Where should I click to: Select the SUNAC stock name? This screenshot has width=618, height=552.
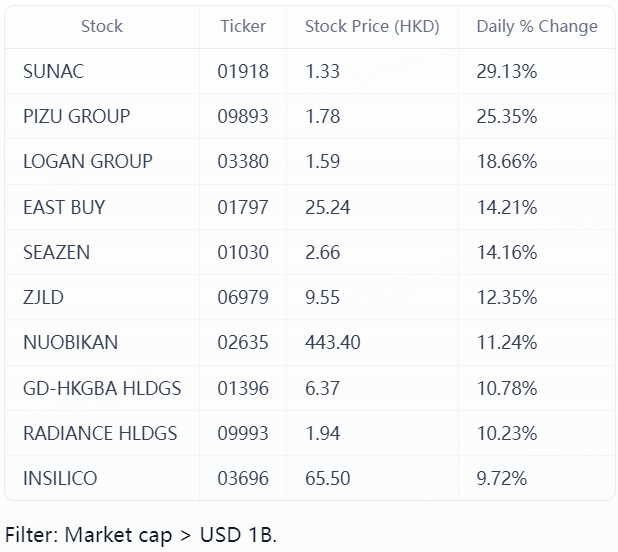pos(53,71)
